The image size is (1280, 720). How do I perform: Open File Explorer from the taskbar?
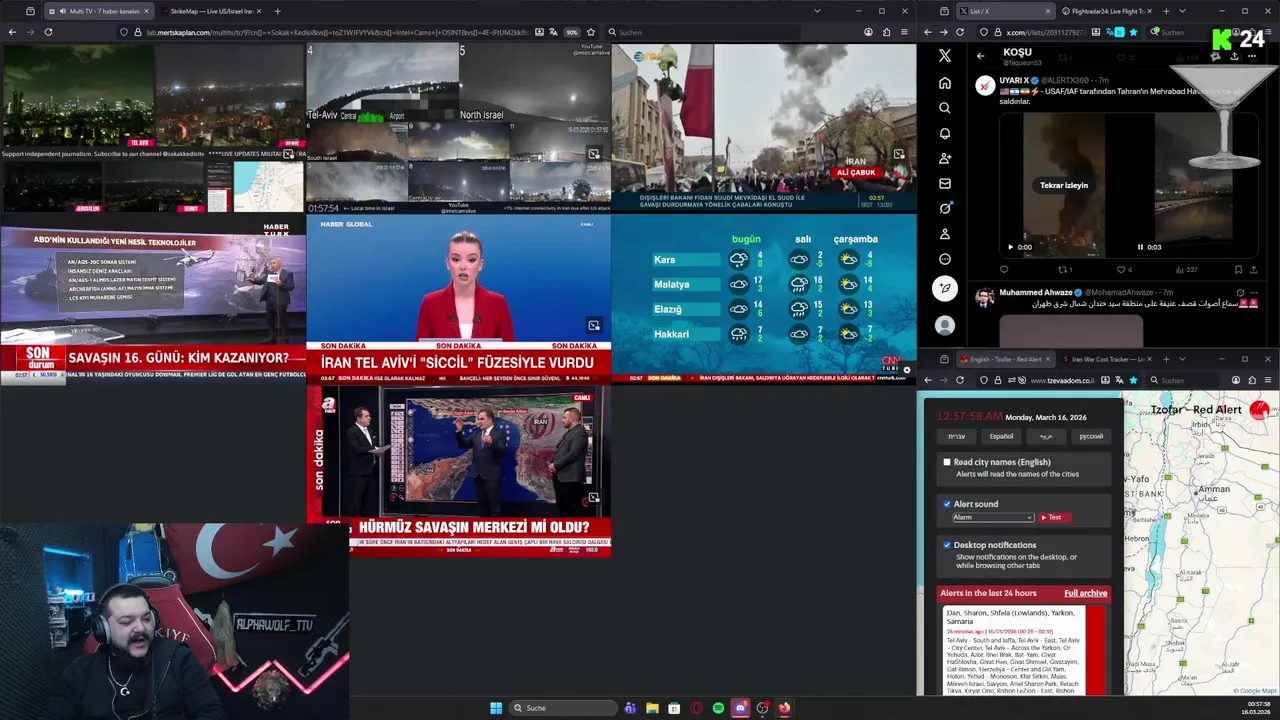click(x=652, y=708)
